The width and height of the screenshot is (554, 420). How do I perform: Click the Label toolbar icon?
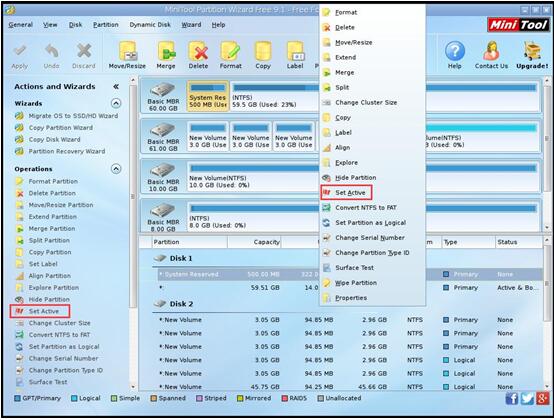click(x=295, y=55)
